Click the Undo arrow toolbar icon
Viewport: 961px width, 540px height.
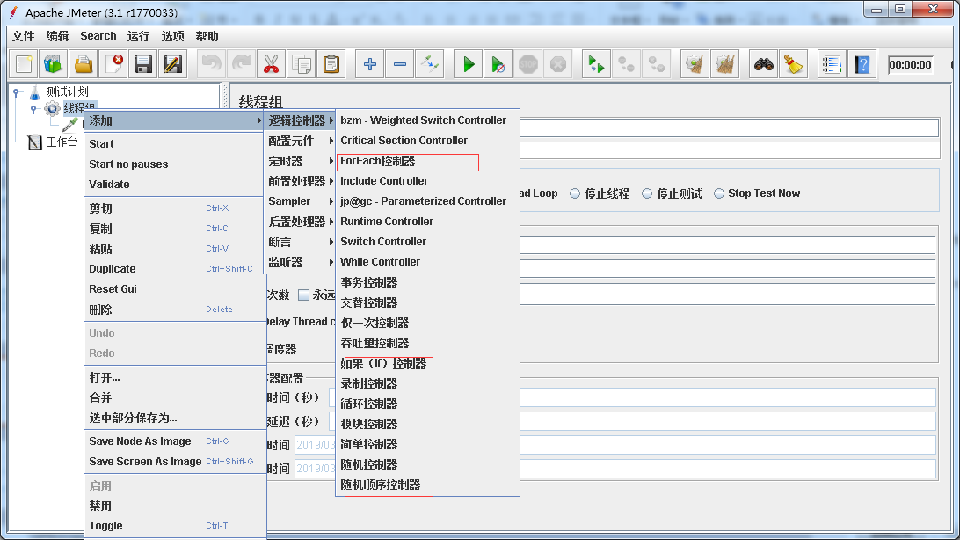pos(211,64)
